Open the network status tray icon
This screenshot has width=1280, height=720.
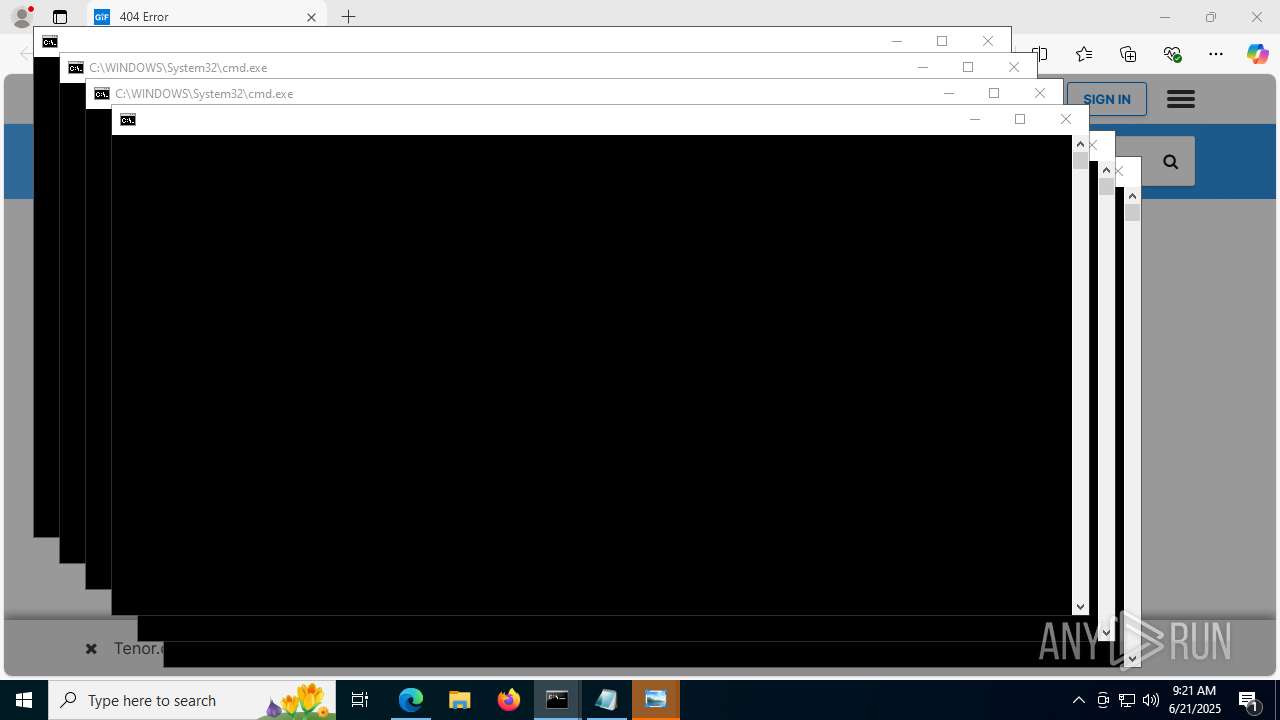click(1127, 700)
